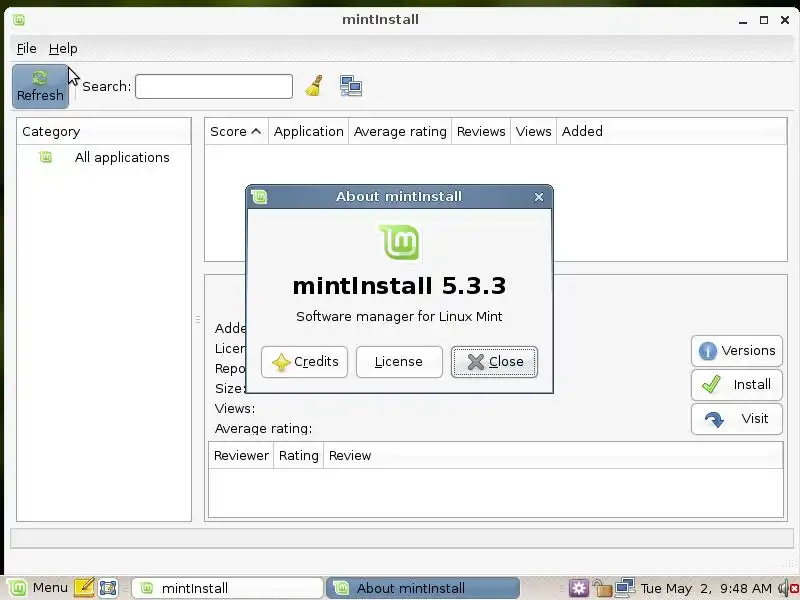The width and height of the screenshot is (800, 600).
Task: Open the Help menu
Action: click(63, 48)
